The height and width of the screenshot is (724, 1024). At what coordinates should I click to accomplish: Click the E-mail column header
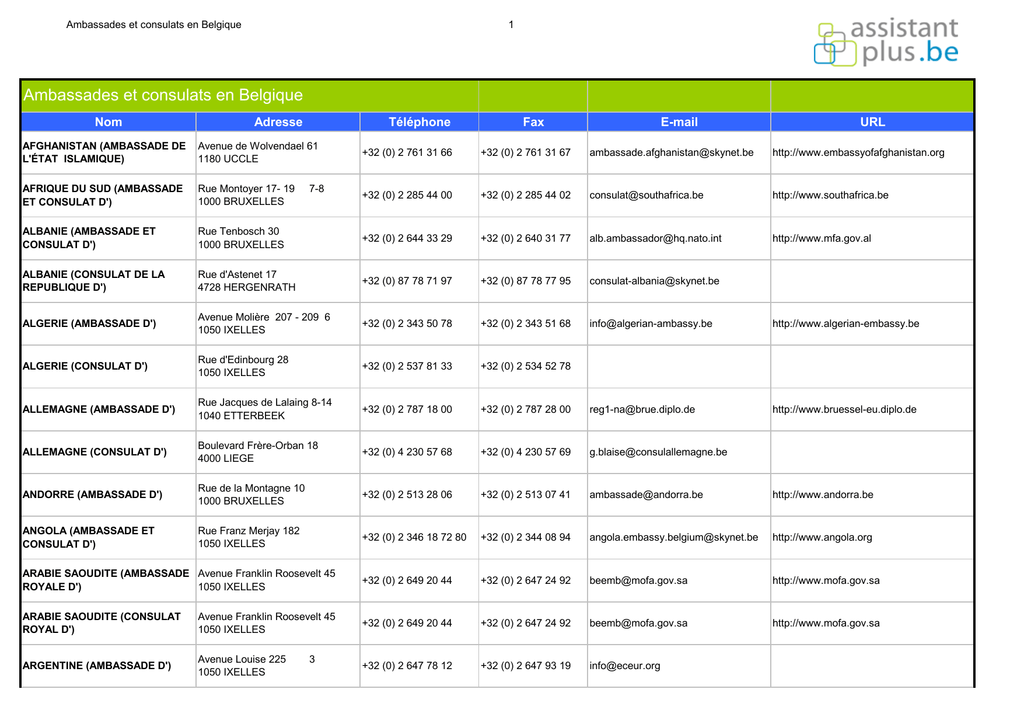(x=679, y=121)
